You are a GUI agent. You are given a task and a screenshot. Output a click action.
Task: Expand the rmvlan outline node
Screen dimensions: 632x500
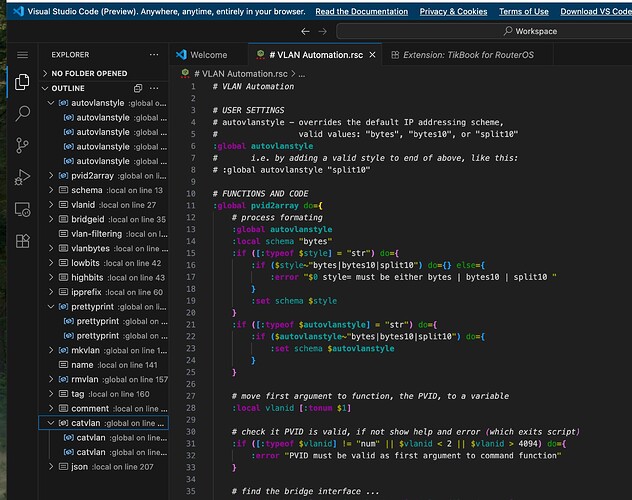[51, 379]
